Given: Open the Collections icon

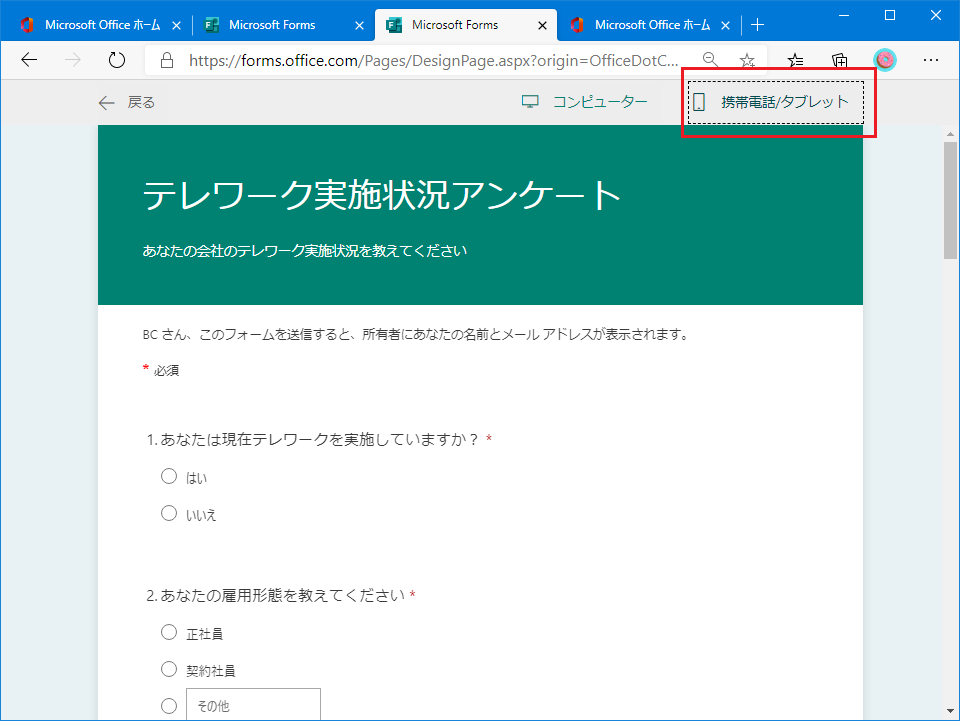Looking at the screenshot, I should click(x=840, y=60).
